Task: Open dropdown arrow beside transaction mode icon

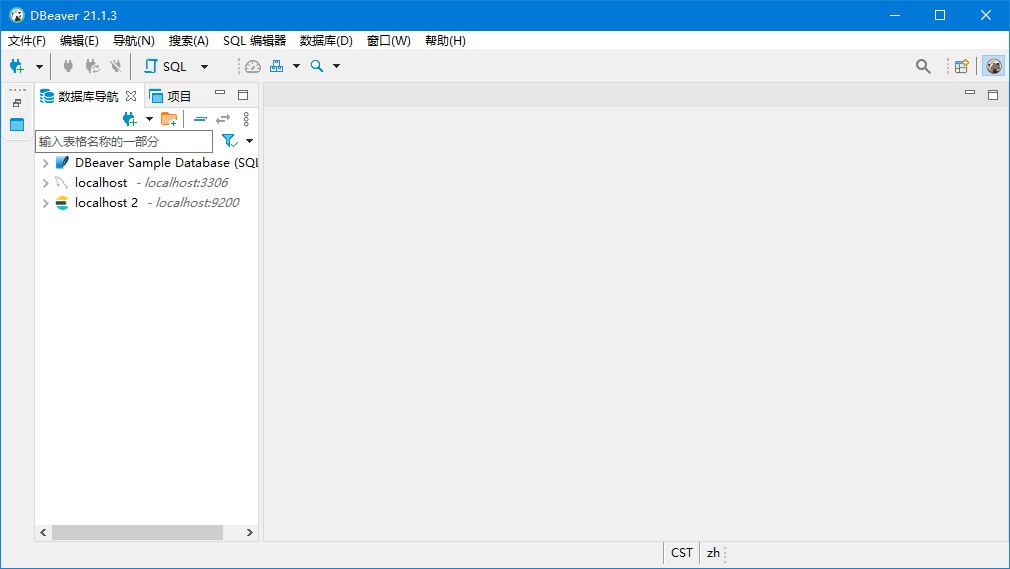Action: click(296, 66)
